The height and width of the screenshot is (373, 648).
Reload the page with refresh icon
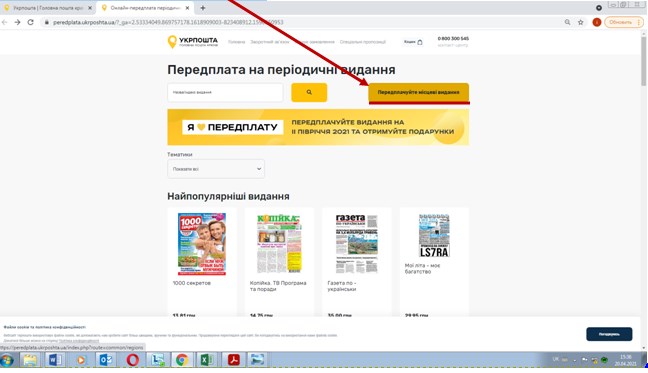click(31, 22)
